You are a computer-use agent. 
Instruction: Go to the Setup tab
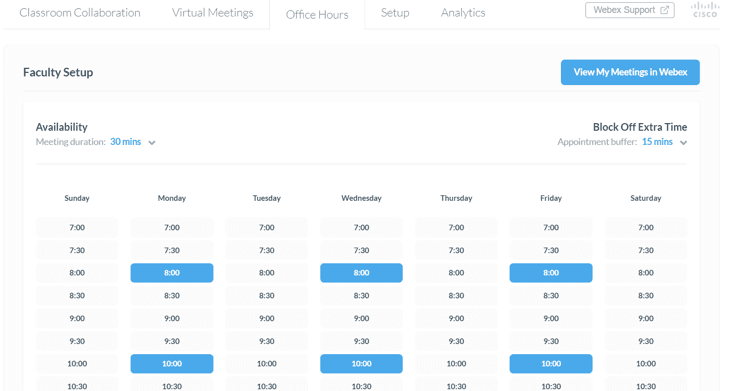point(395,13)
